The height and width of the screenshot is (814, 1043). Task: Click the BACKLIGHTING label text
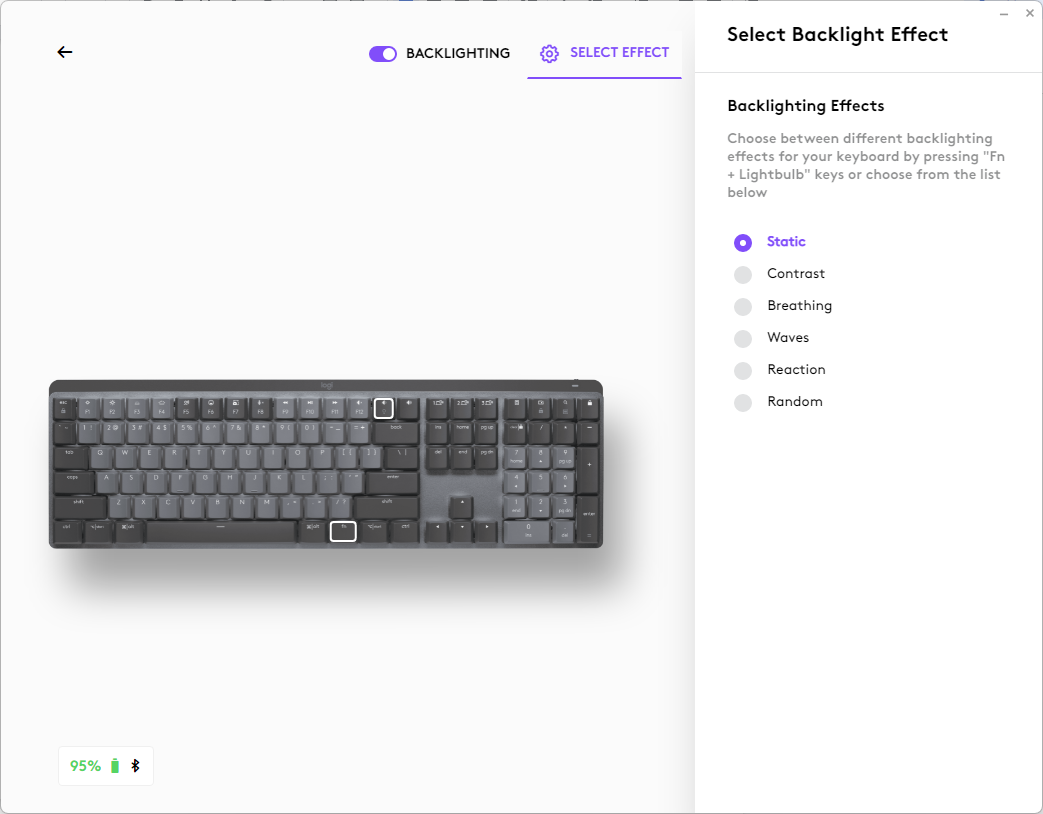coord(458,54)
